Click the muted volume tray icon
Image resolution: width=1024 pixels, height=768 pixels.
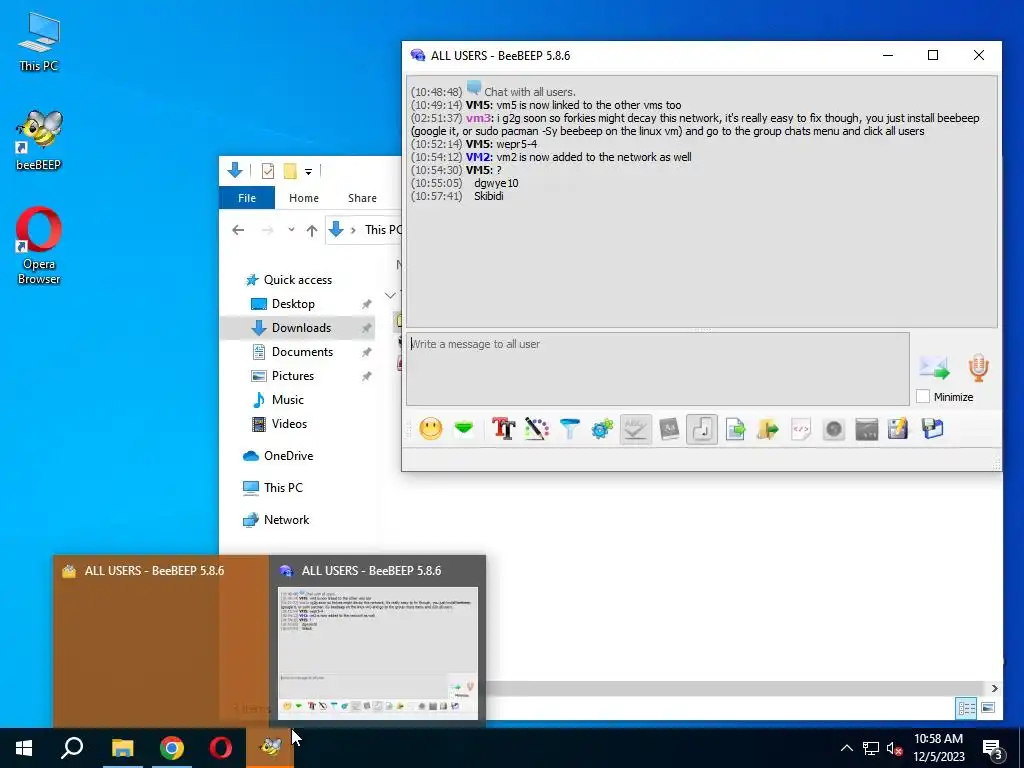894,748
